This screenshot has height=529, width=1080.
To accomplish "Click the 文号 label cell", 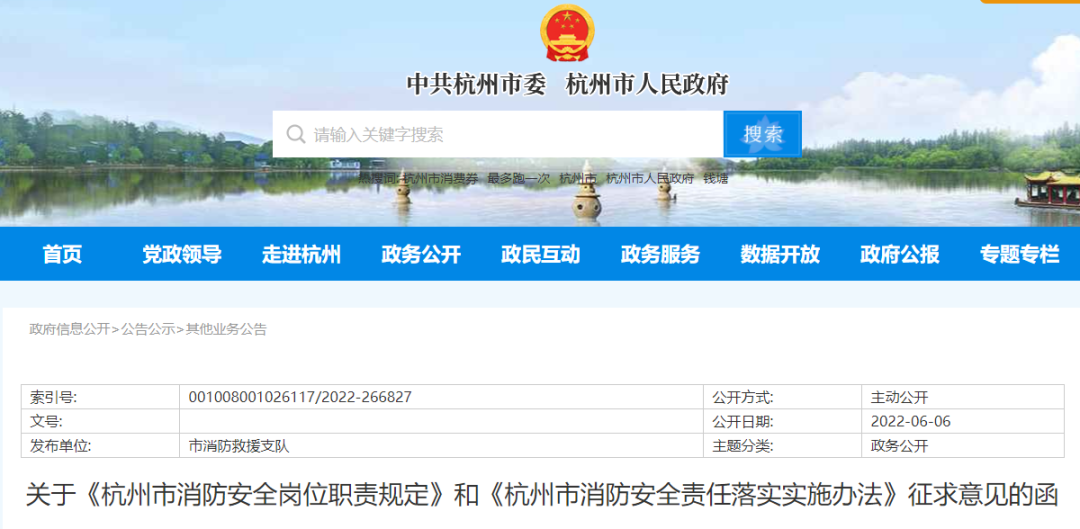I will pos(101,422).
